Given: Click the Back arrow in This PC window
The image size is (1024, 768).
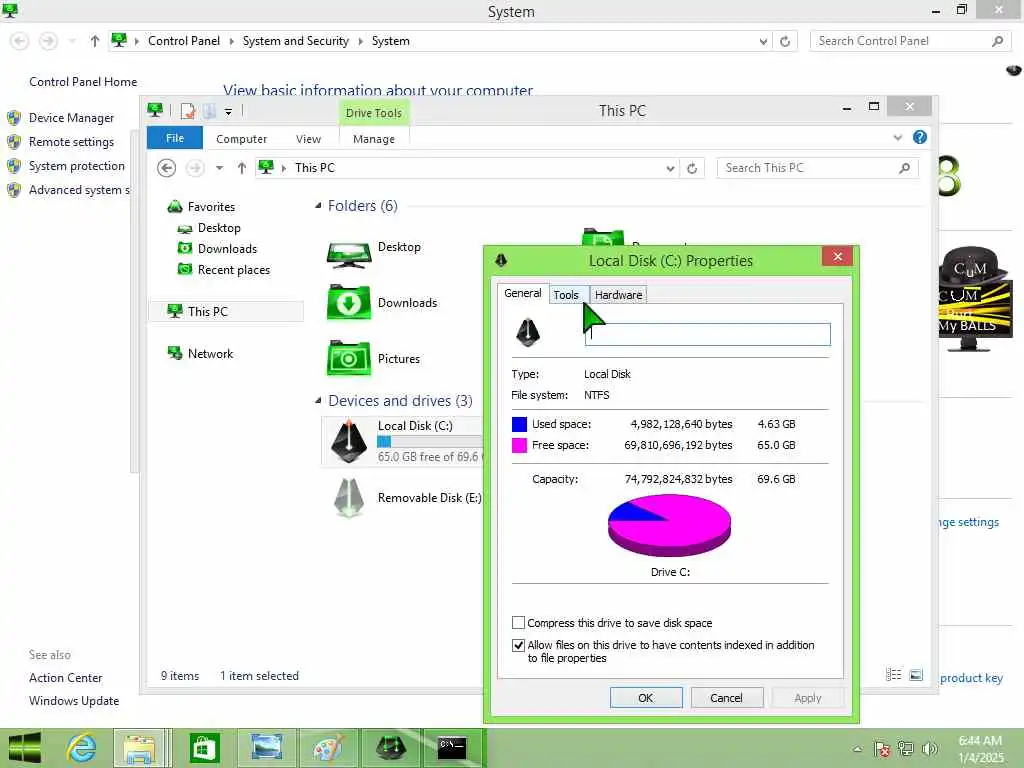Looking at the screenshot, I should [x=167, y=168].
